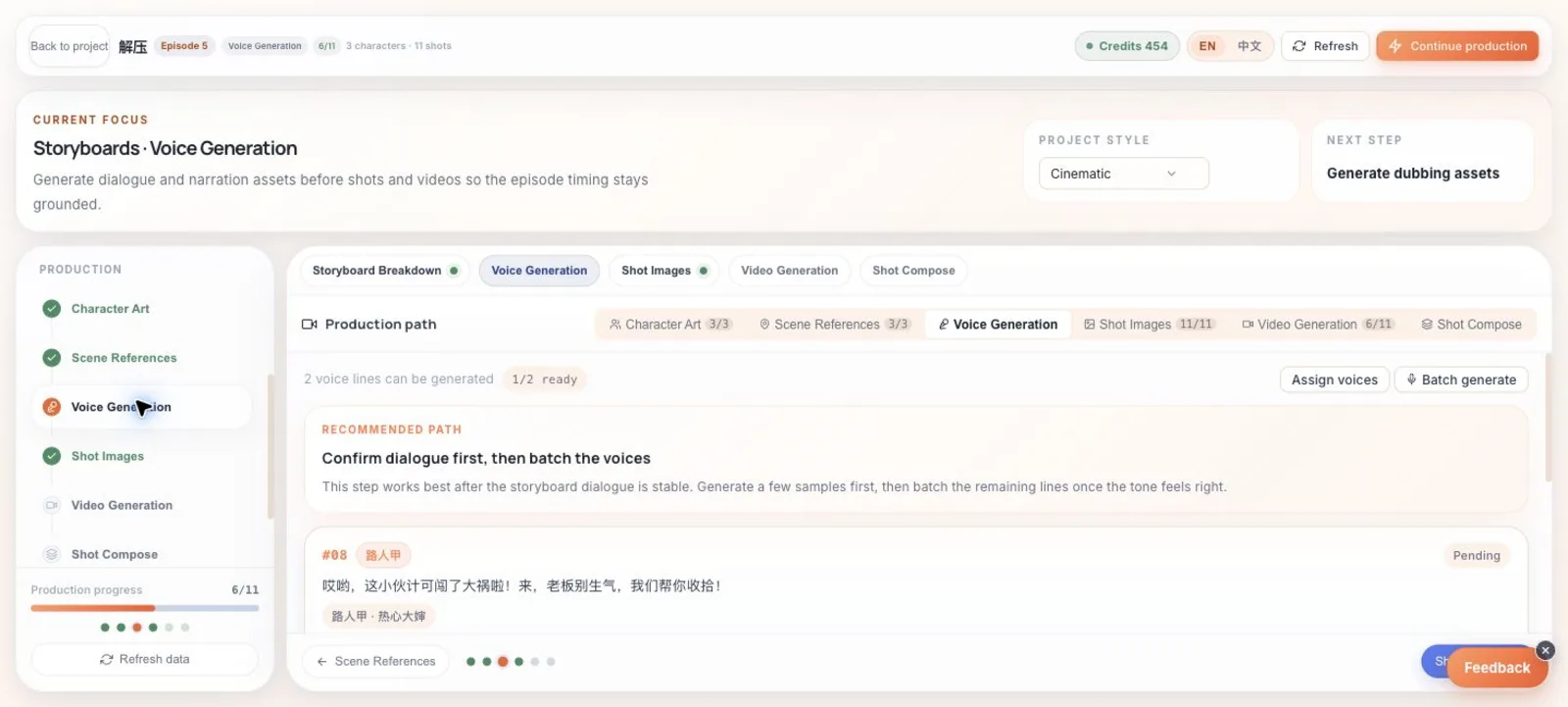Screen dimensions: 1568x707
Task: Click the production progress bar
Action: point(145,608)
